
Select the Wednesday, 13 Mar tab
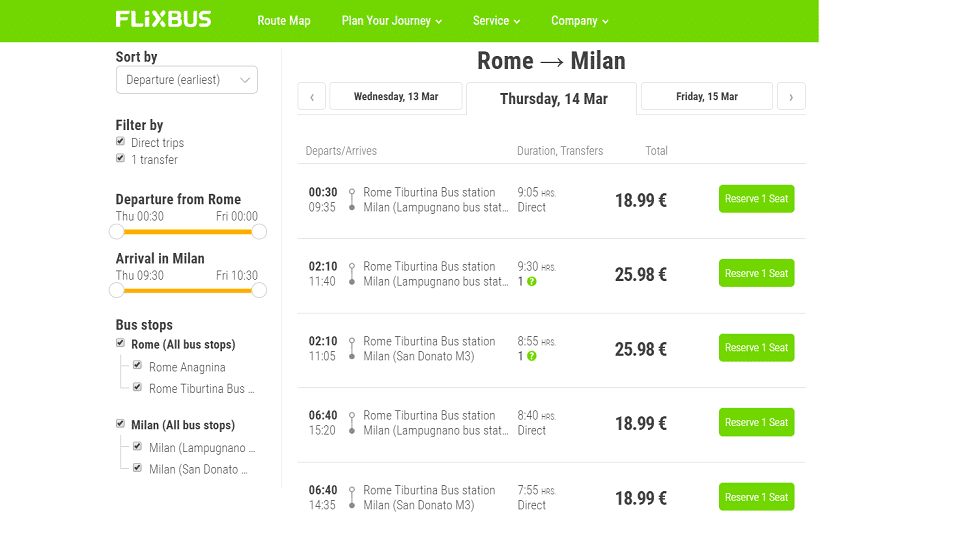click(x=396, y=97)
